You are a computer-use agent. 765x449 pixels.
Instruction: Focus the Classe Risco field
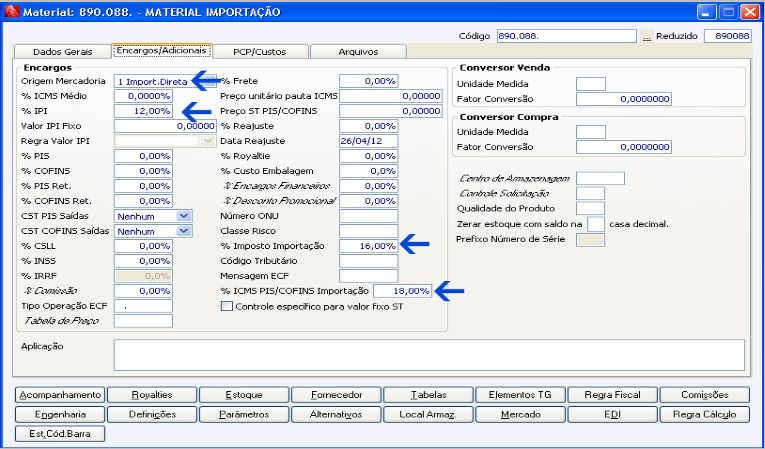[368, 231]
